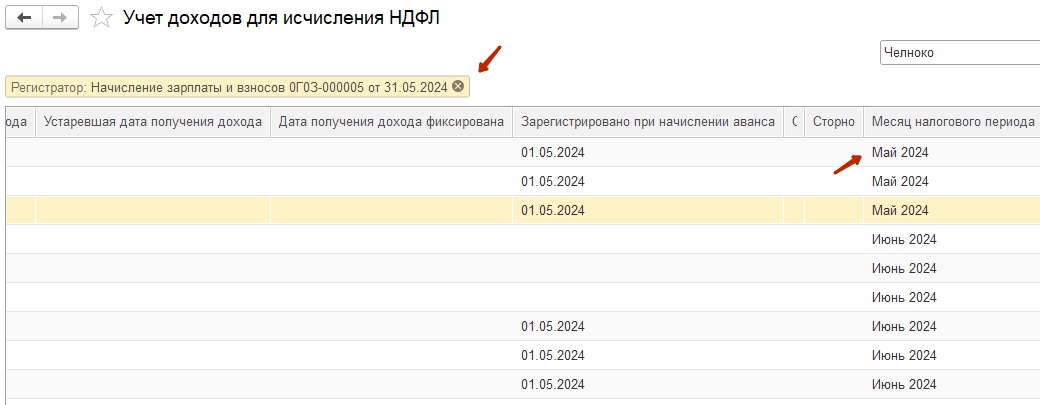Select 01.05.2024 cell in highlighted row

[552, 210]
